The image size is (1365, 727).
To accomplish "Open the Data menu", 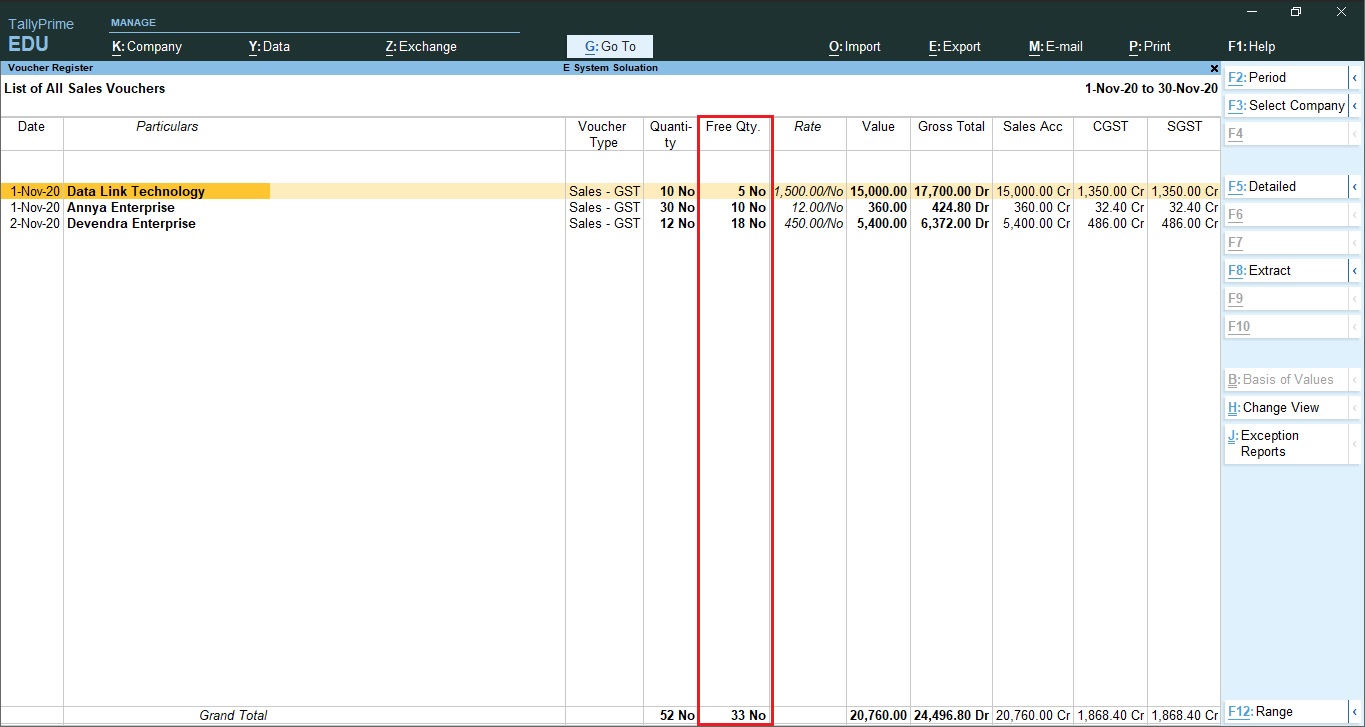I will (x=268, y=46).
